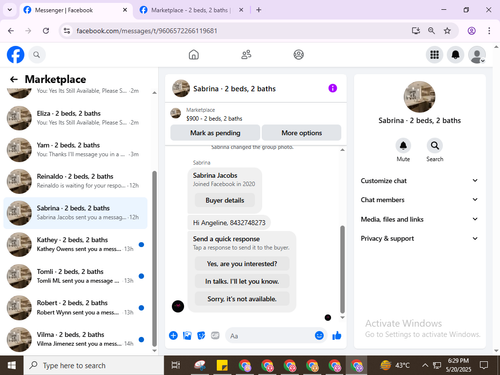
Task: Click Mark as pending button
Action: pyautogui.click(x=215, y=133)
